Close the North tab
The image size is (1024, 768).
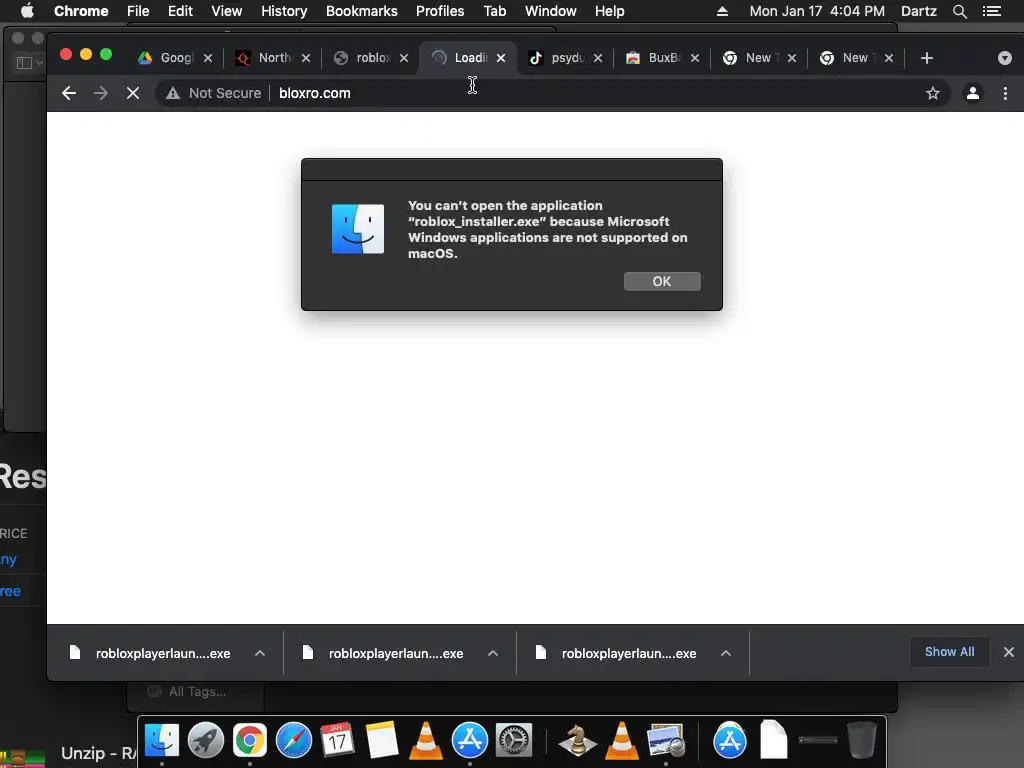306,58
